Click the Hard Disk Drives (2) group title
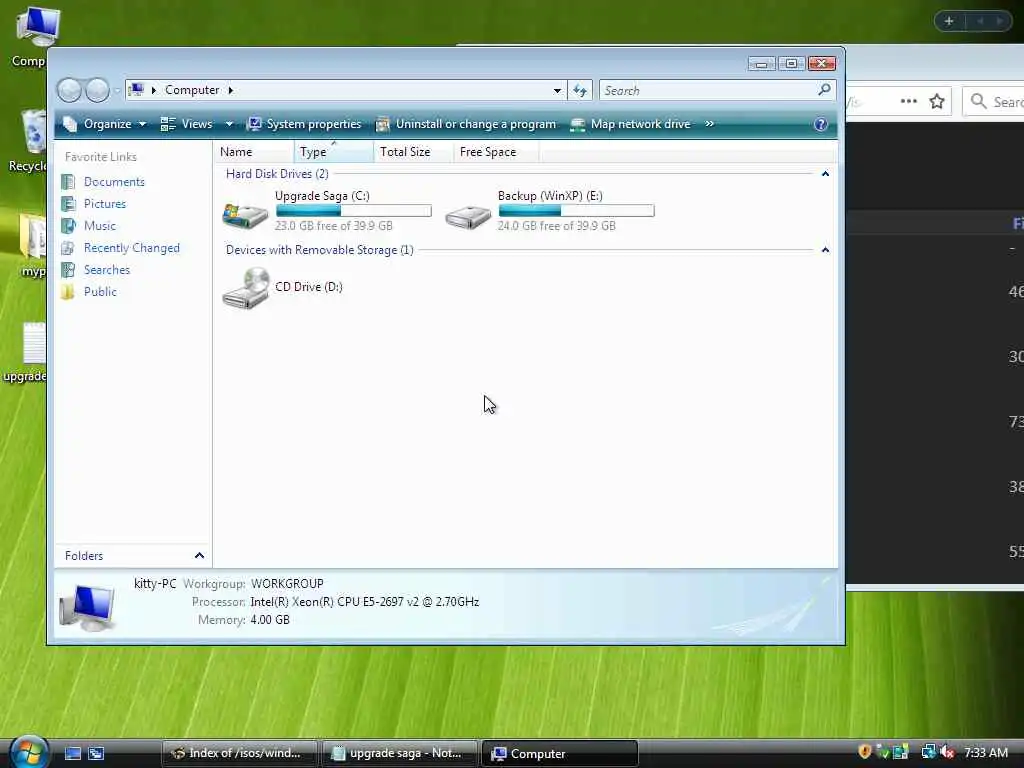The image size is (1024, 768). click(x=277, y=174)
